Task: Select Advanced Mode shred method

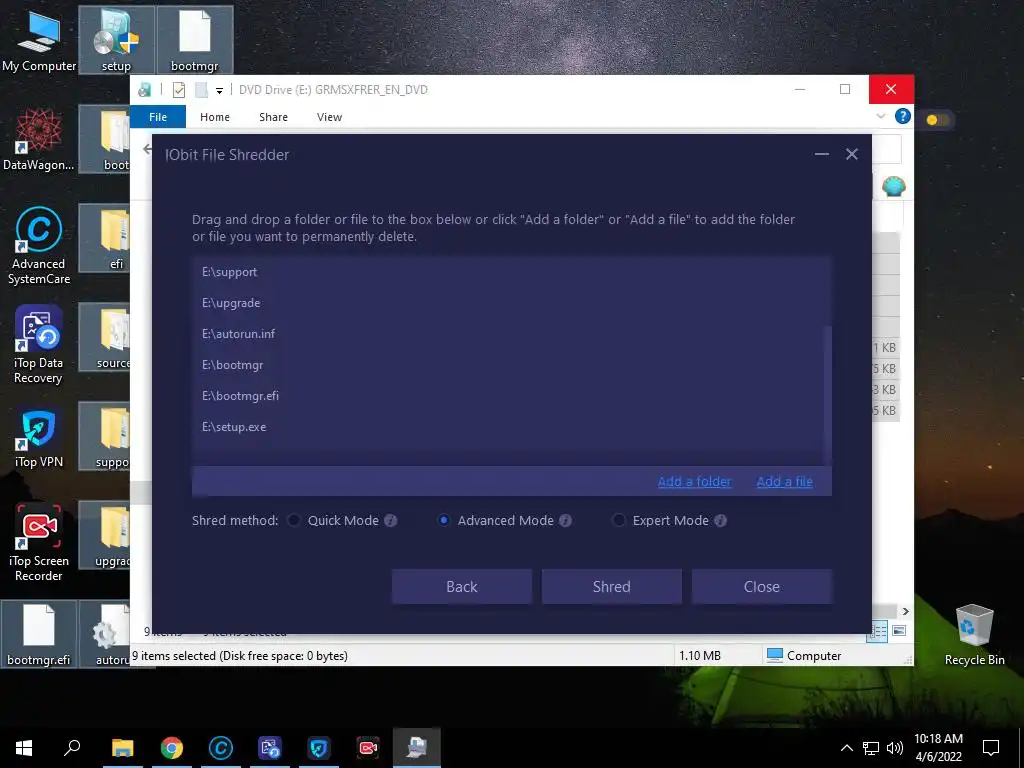Action: click(x=443, y=520)
